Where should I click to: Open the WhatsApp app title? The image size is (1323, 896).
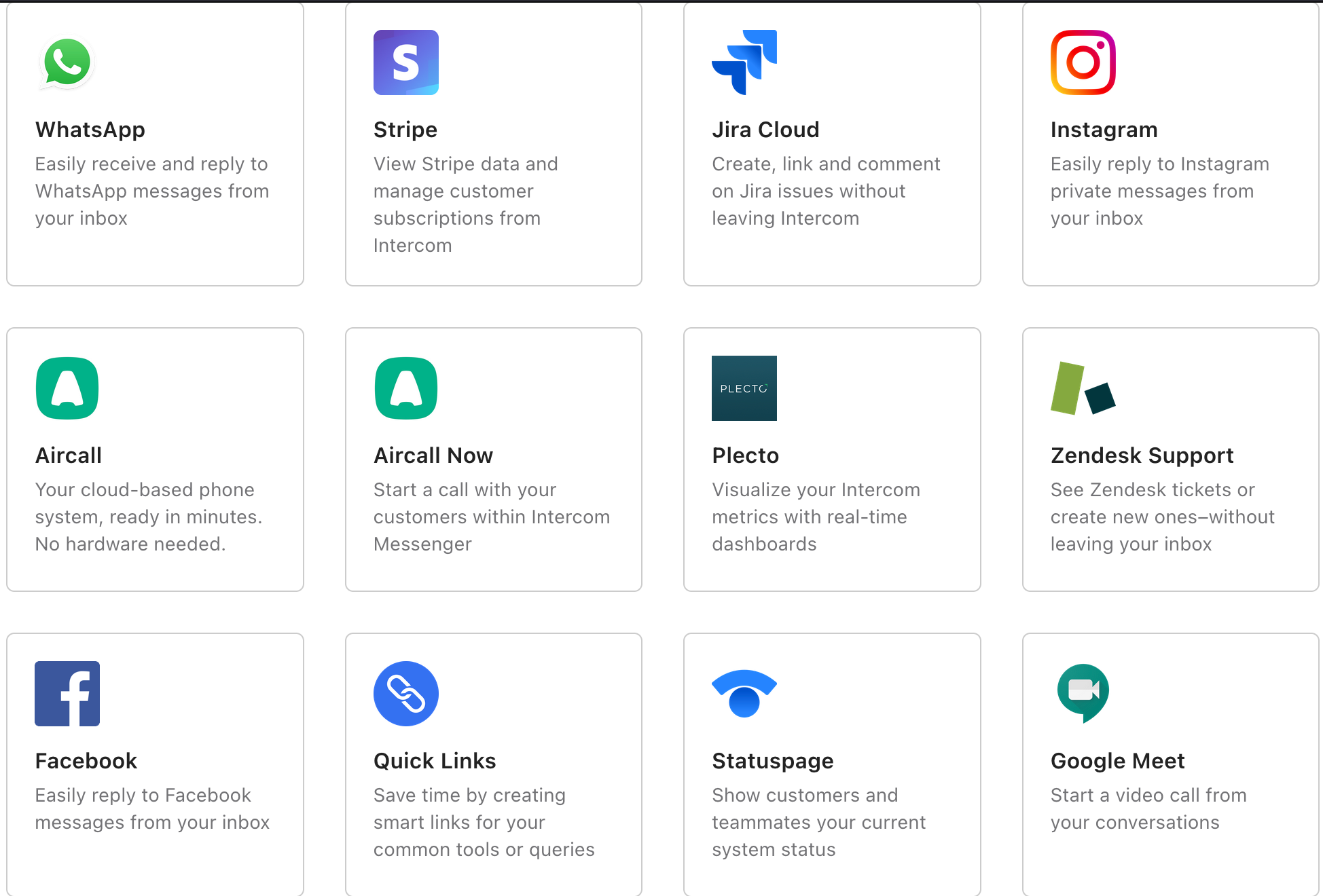(x=90, y=130)
